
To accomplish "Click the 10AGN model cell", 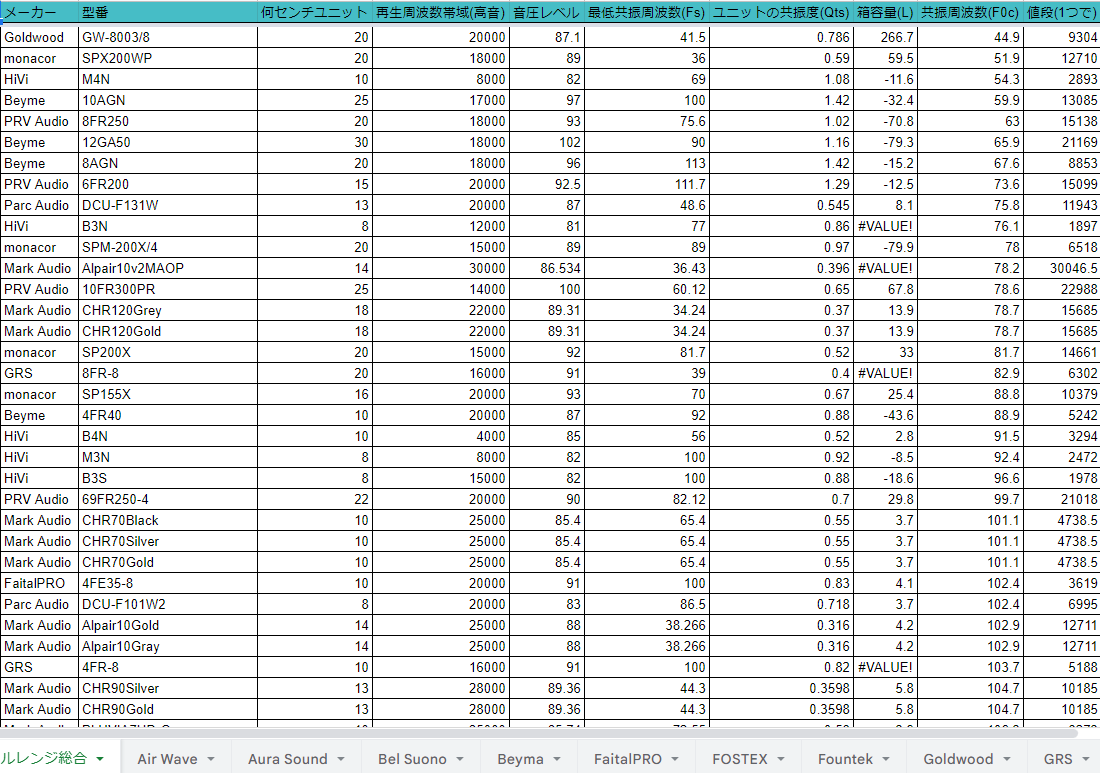I will (168, 100).
